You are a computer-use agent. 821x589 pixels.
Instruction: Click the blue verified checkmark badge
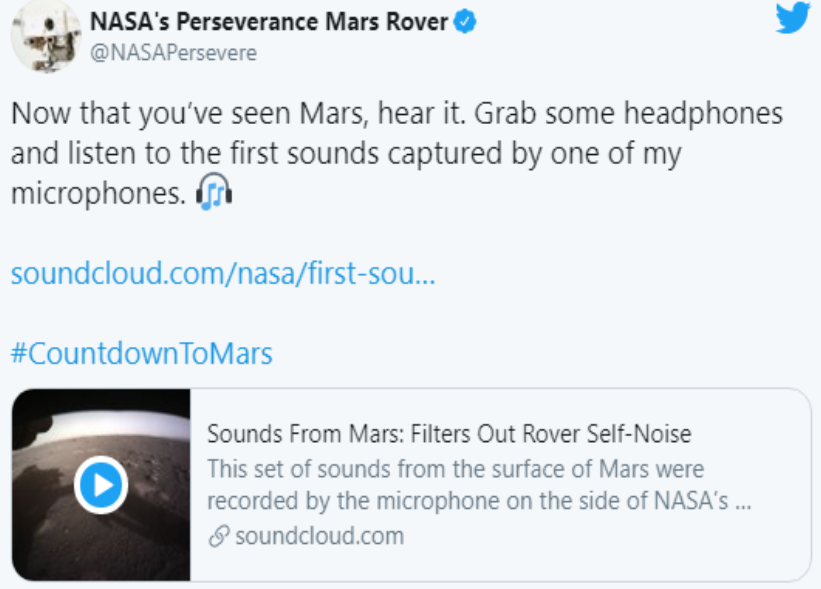click(466, 21)
